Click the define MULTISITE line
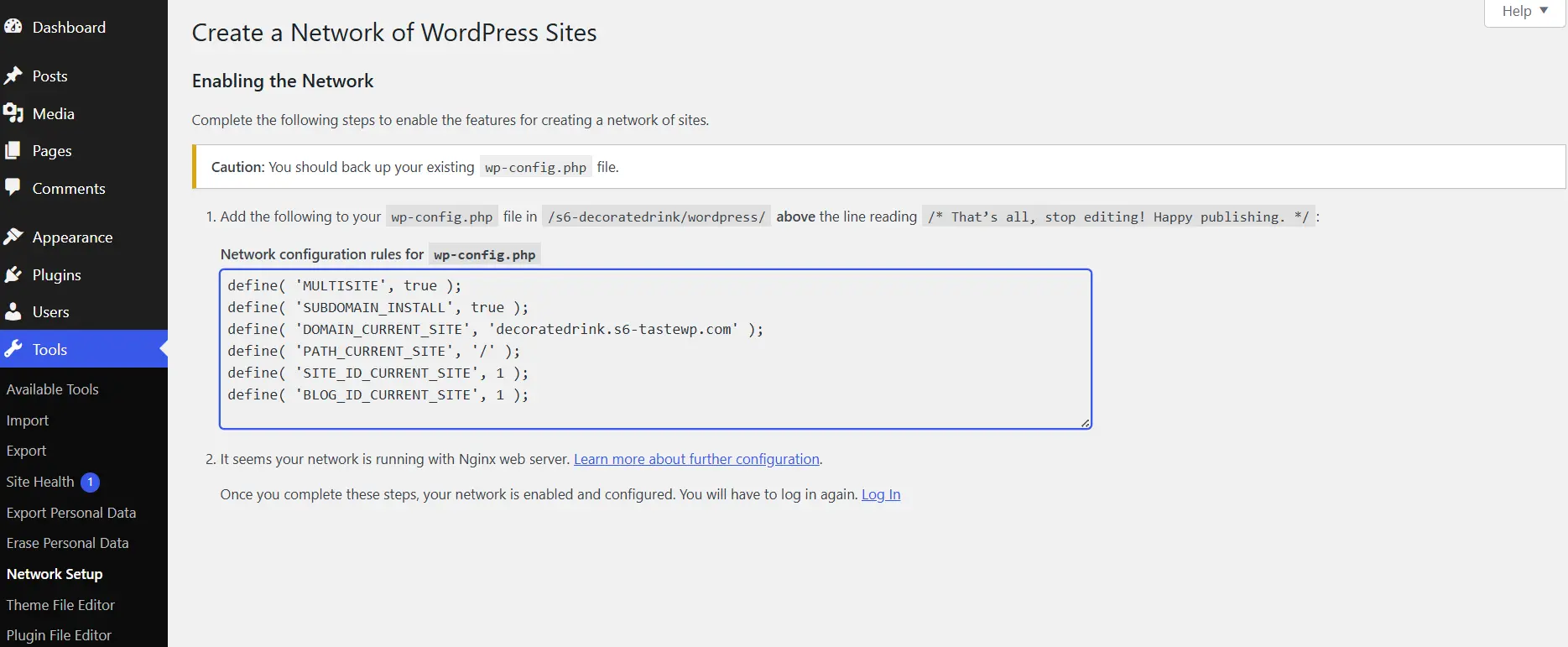The height and width of the screenshot is (647, 1568). click(x=344, y=285)
